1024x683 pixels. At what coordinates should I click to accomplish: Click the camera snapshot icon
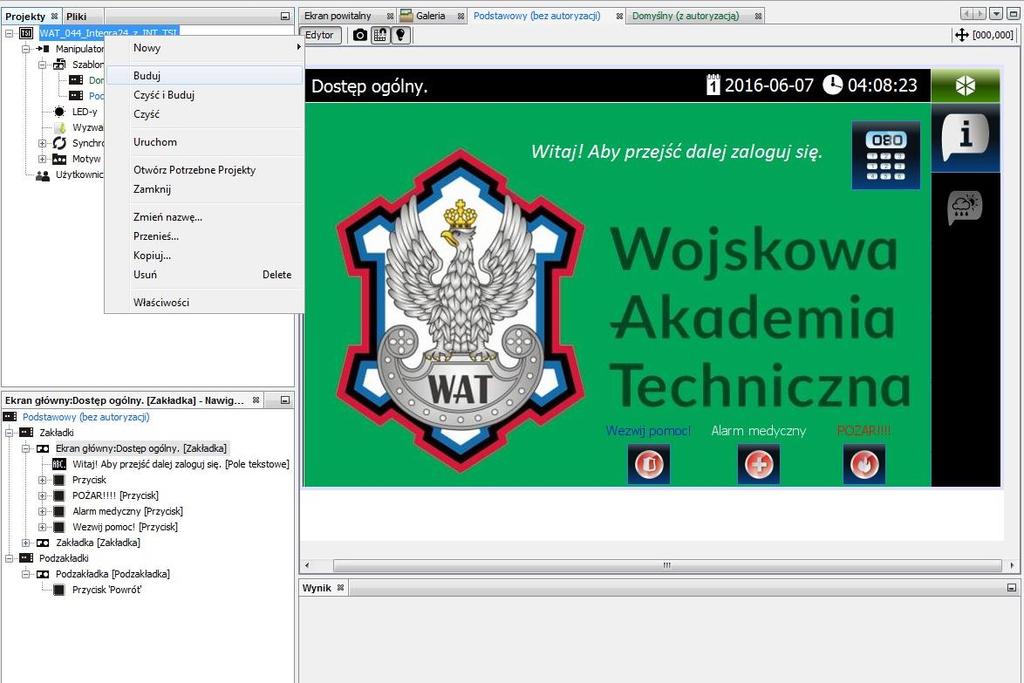(360, 35)
